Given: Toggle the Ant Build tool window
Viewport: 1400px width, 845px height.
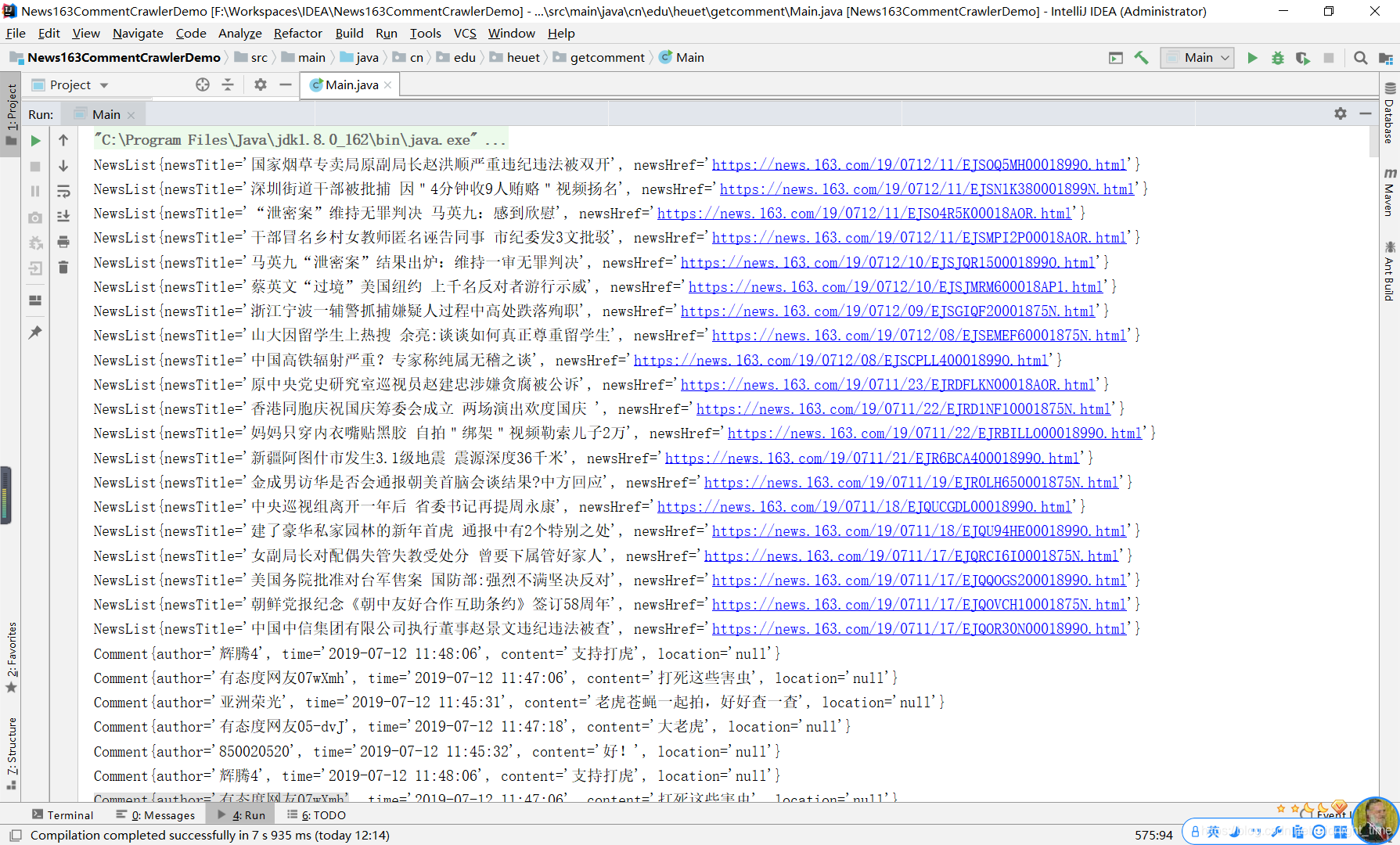Looking at the screenshot, I should point(1390,271).
